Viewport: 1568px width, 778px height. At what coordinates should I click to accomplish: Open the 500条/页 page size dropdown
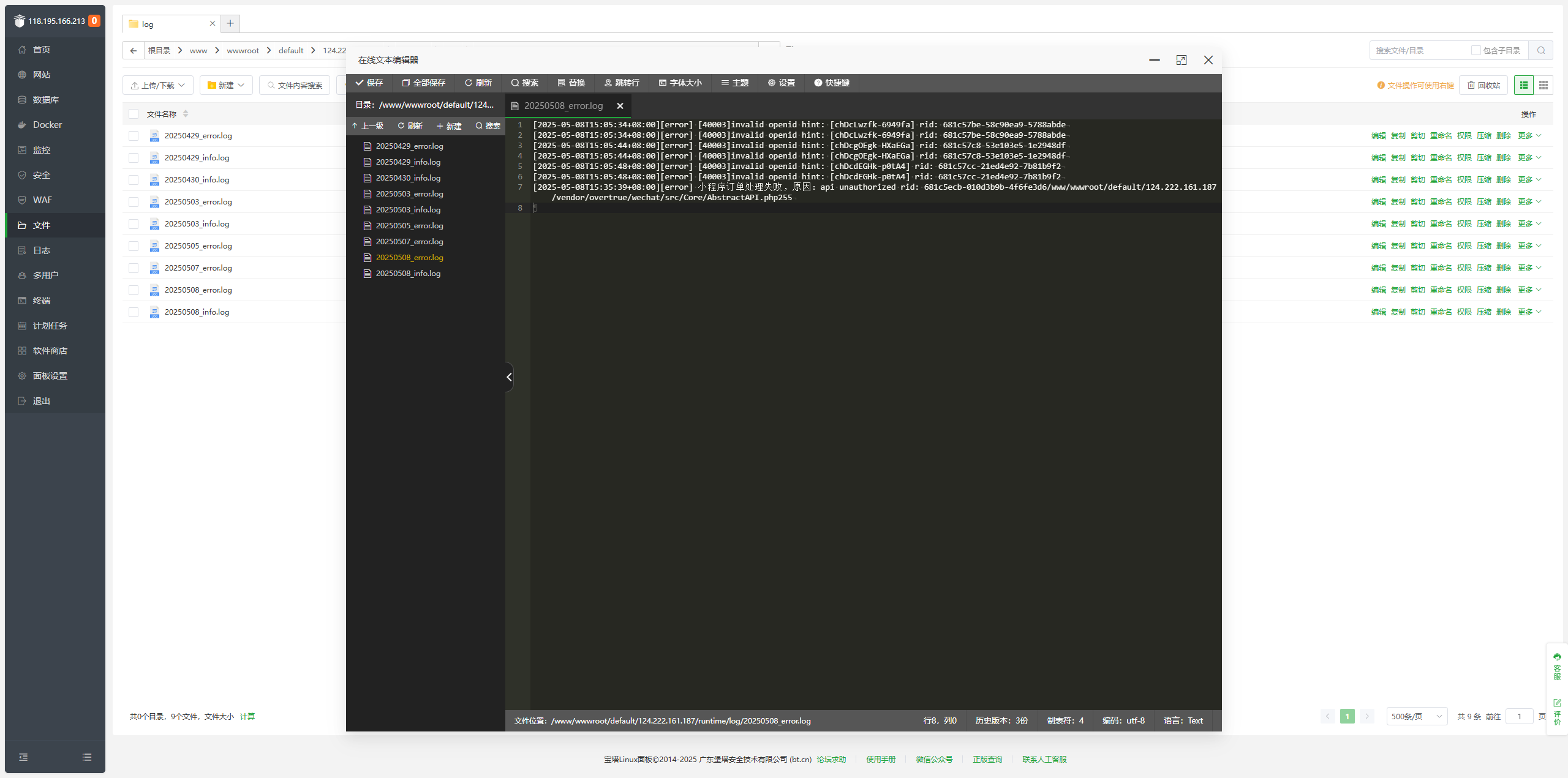1417,716
